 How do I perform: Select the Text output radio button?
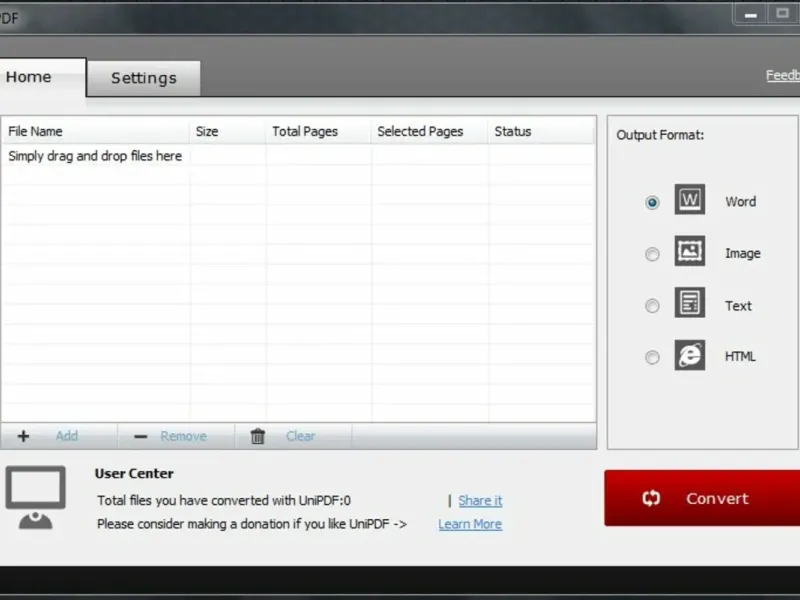coord(652,306)
